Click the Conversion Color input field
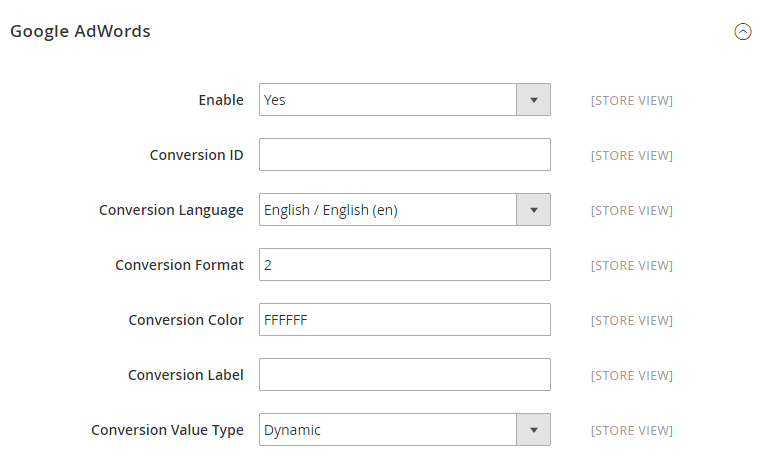The width and height of the screenshot is (769, 468). (x=405, y=319)
